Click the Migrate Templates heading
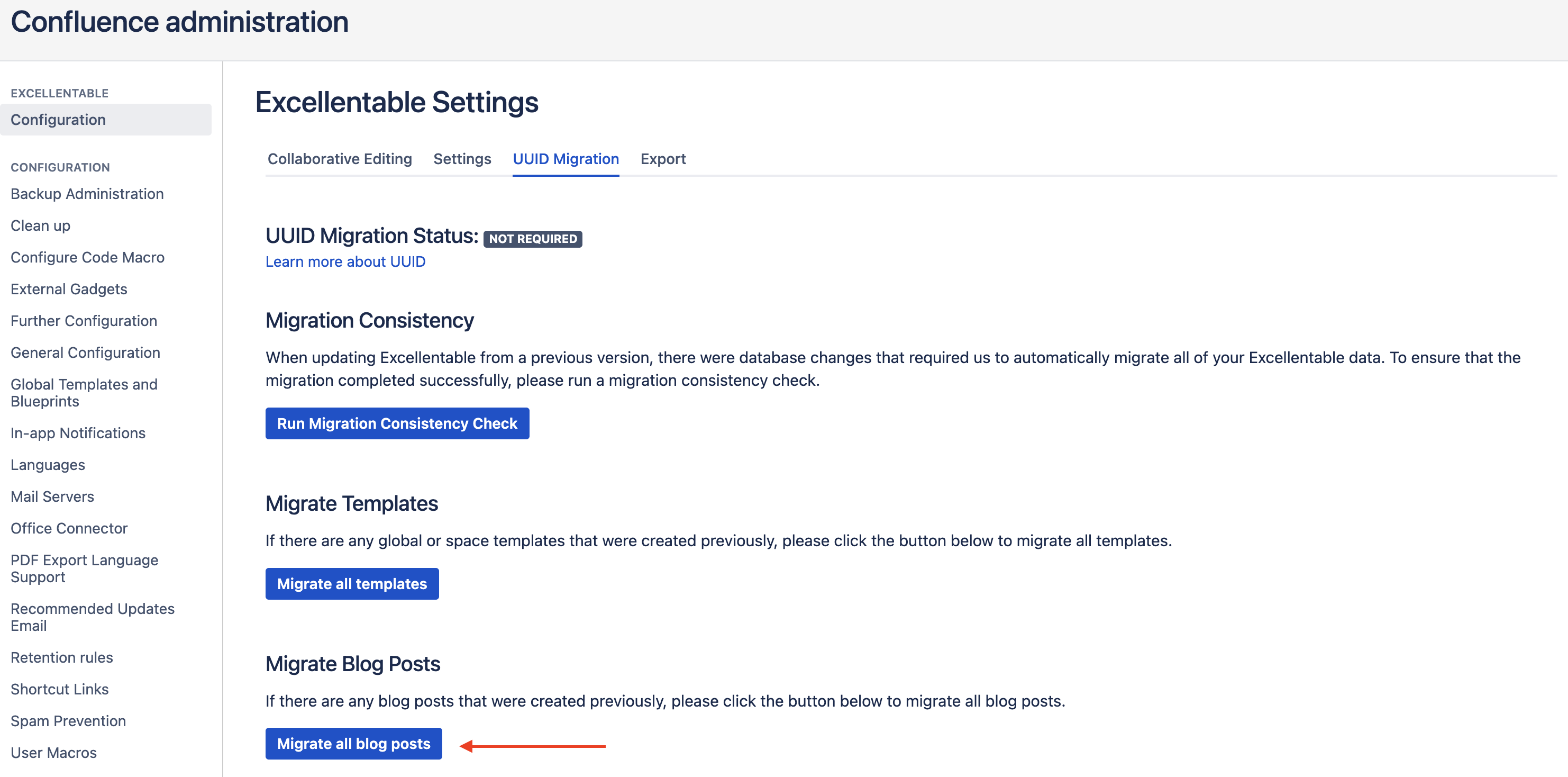 (351, 503)
